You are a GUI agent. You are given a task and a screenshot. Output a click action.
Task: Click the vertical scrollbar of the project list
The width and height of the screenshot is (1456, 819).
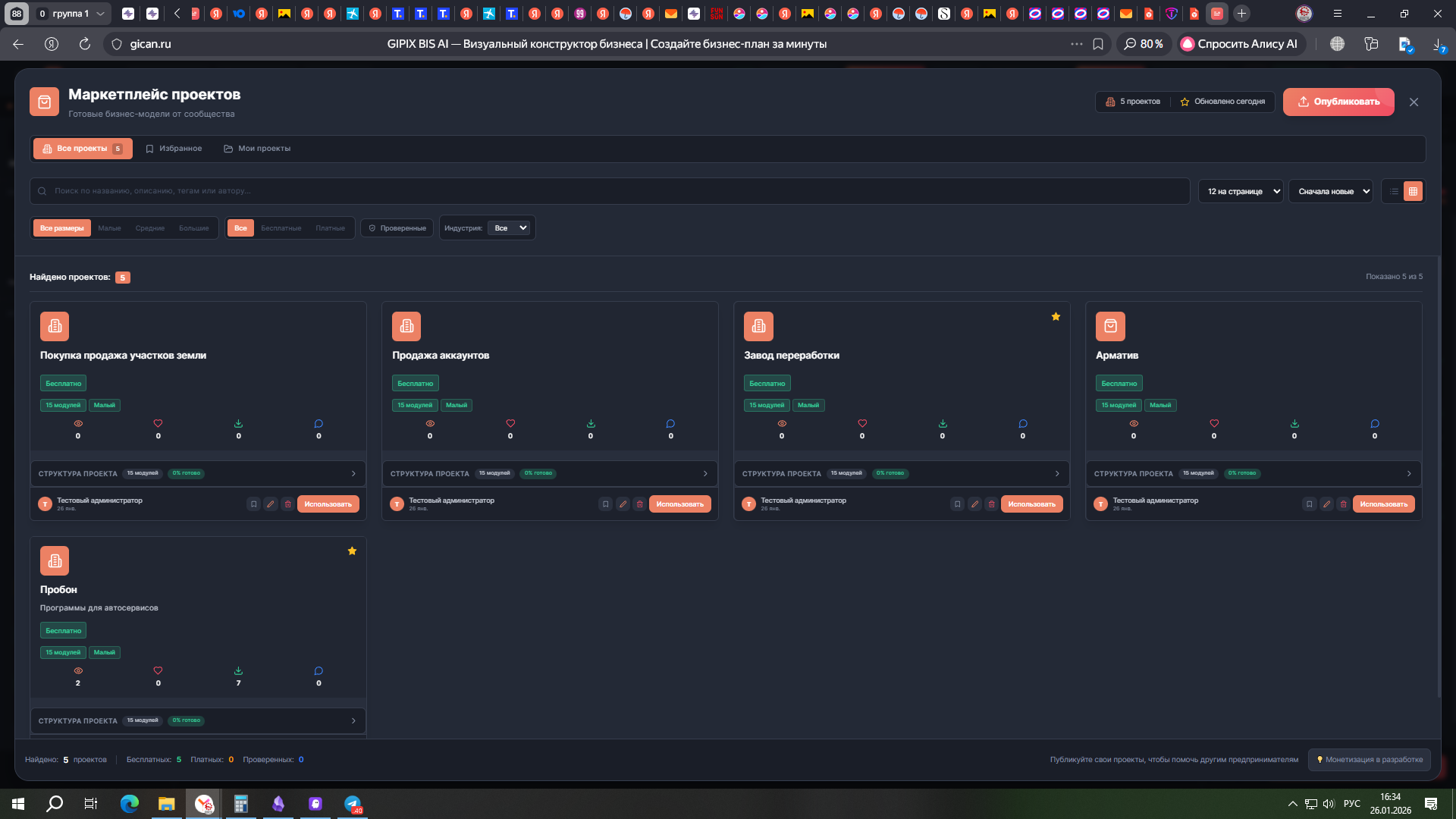1439,478
